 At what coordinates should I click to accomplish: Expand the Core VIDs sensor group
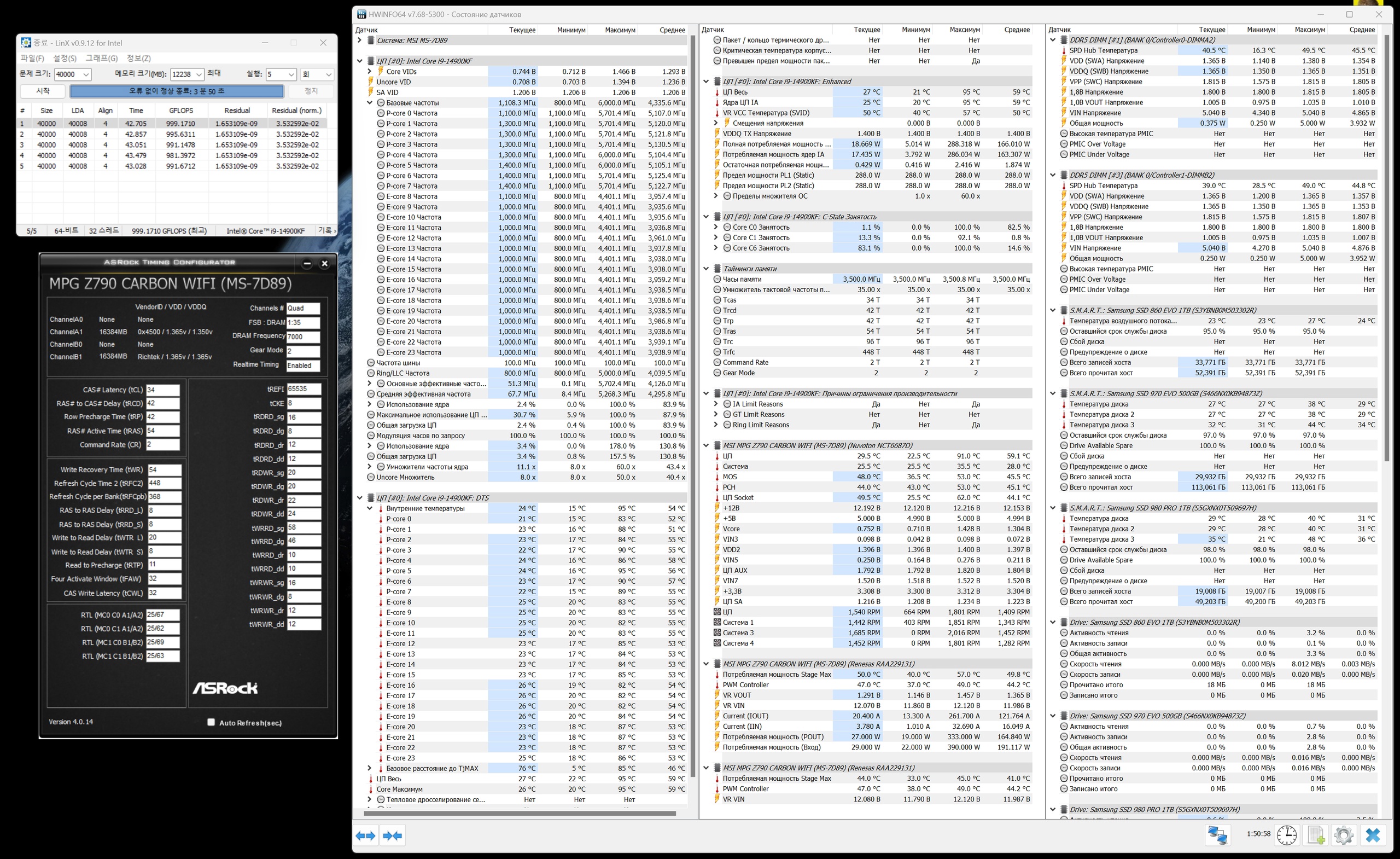point(369,72)
